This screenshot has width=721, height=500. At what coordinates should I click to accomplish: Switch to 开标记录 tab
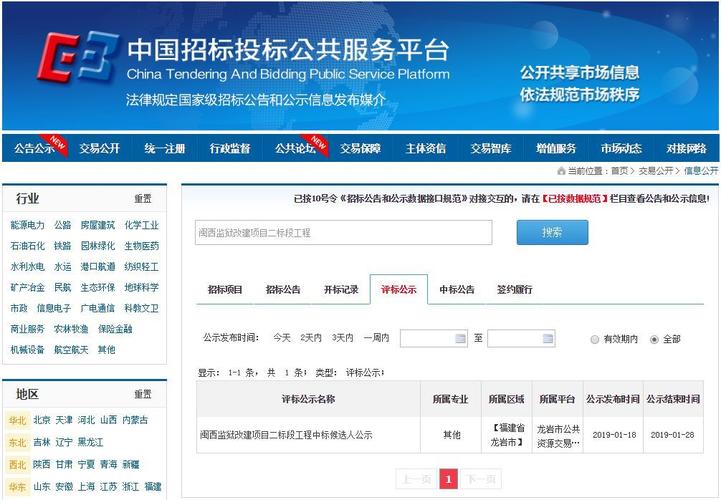pos(341,289)
